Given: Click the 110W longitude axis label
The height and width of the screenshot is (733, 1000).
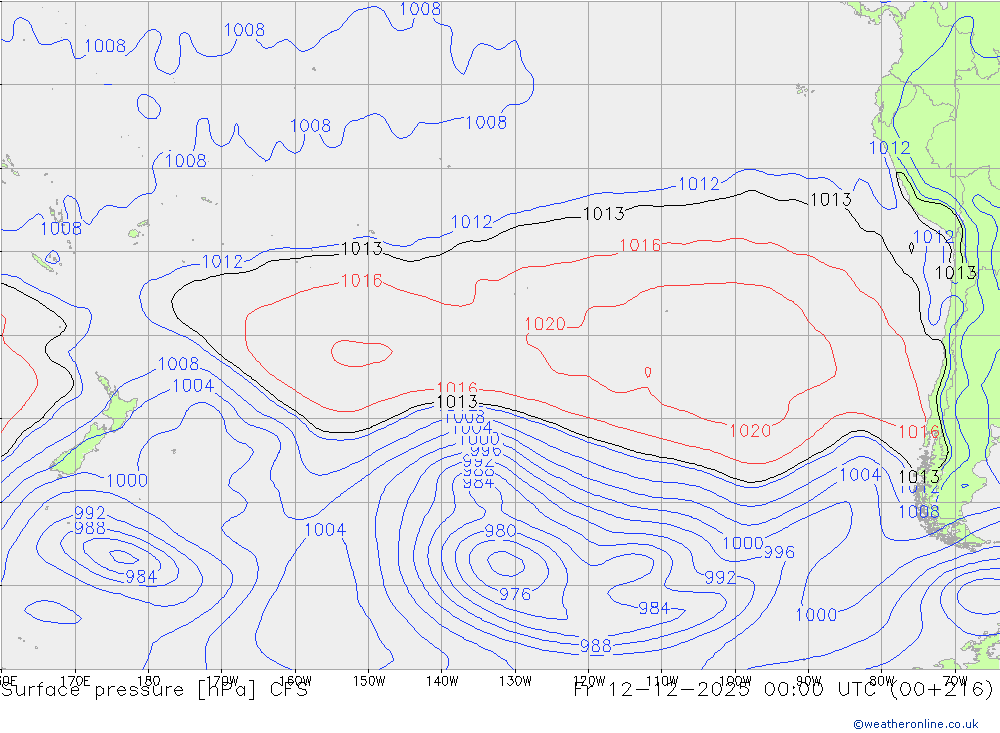Looking at the screenshot, I should coord(662,681).
